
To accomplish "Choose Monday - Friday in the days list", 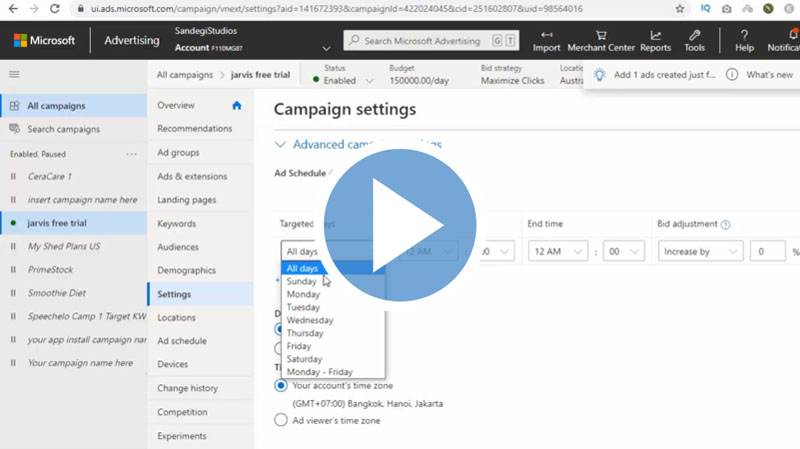I will (333, 372).
